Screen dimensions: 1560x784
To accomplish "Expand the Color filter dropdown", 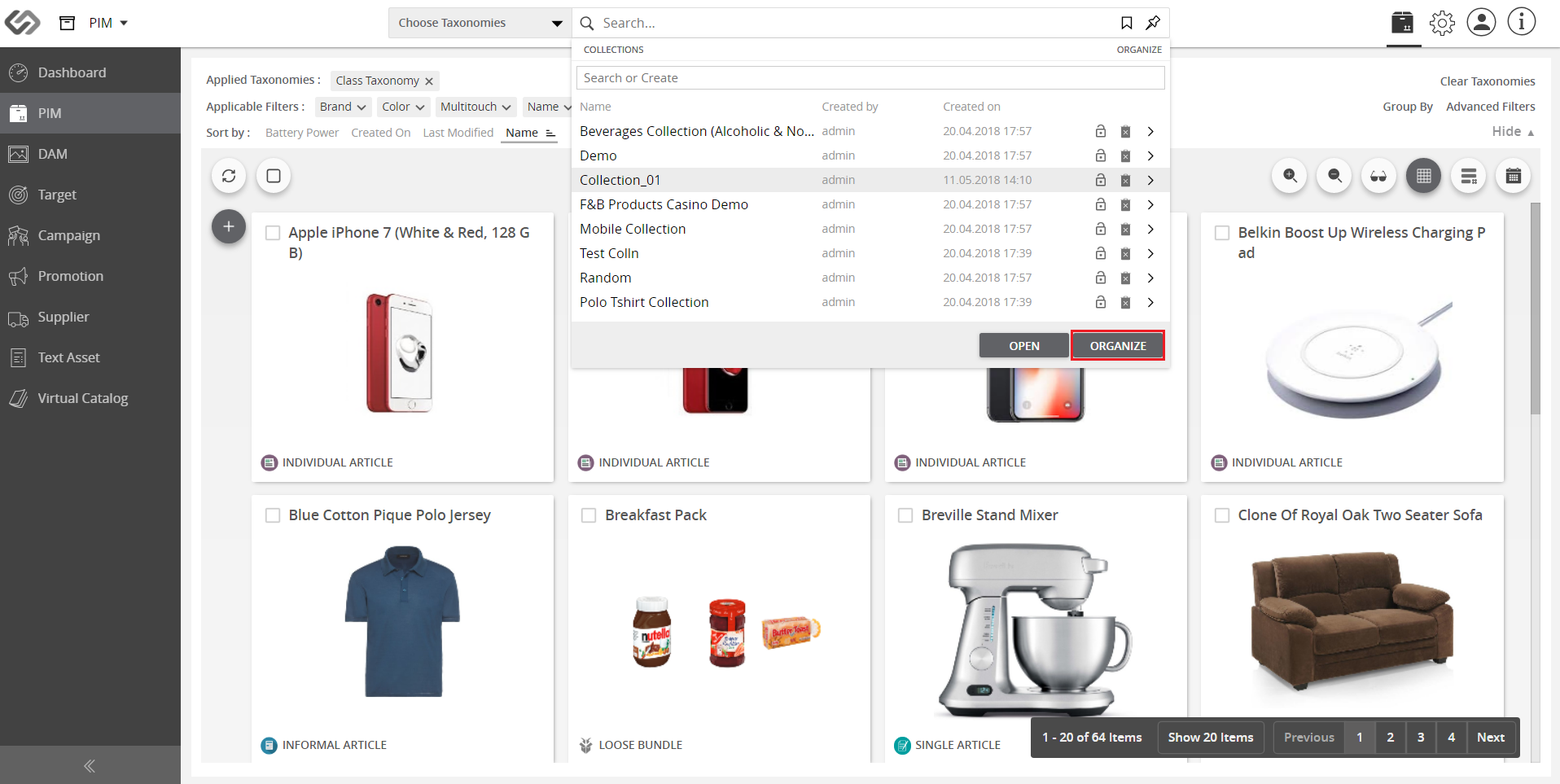I will coord(404,107).
